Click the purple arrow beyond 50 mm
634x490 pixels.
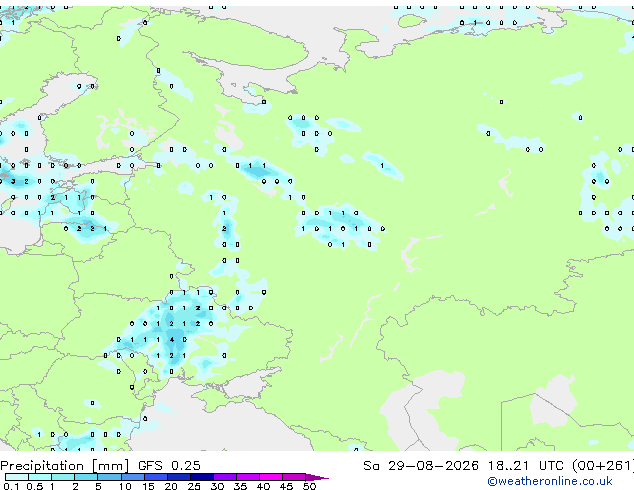click(317, 477)
